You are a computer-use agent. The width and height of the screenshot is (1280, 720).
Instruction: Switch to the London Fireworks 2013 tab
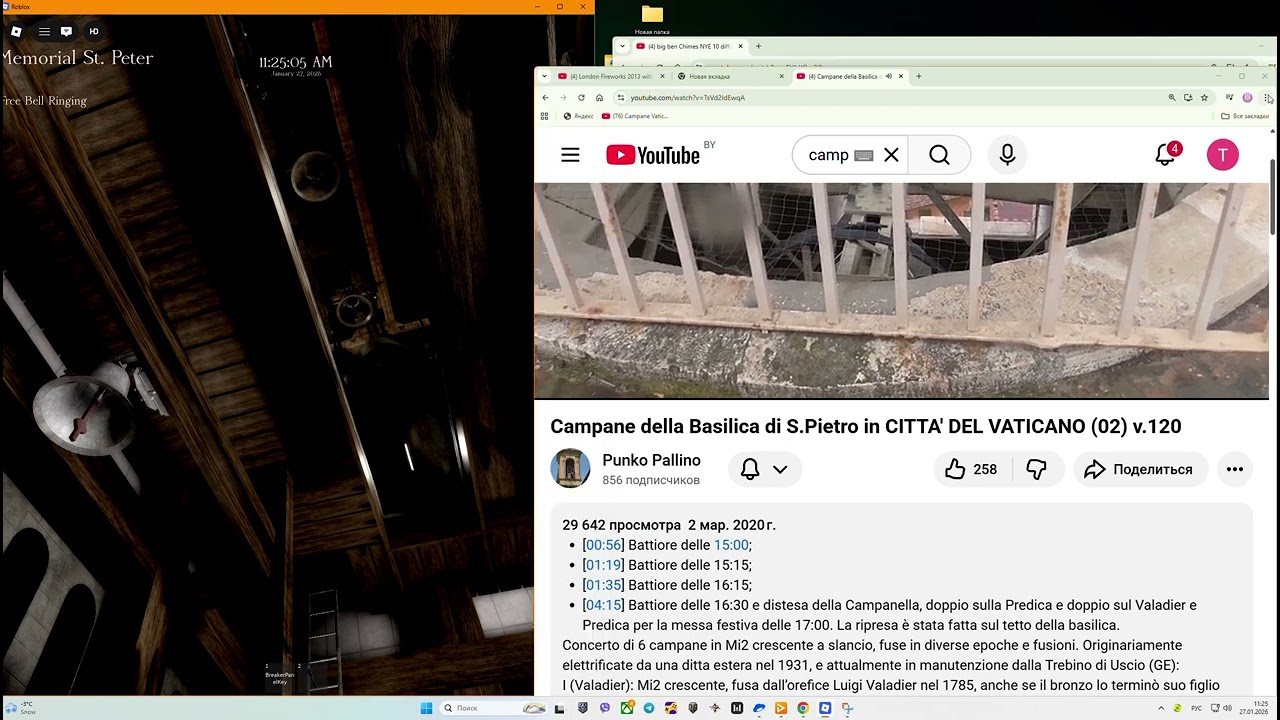pos(610,76)
